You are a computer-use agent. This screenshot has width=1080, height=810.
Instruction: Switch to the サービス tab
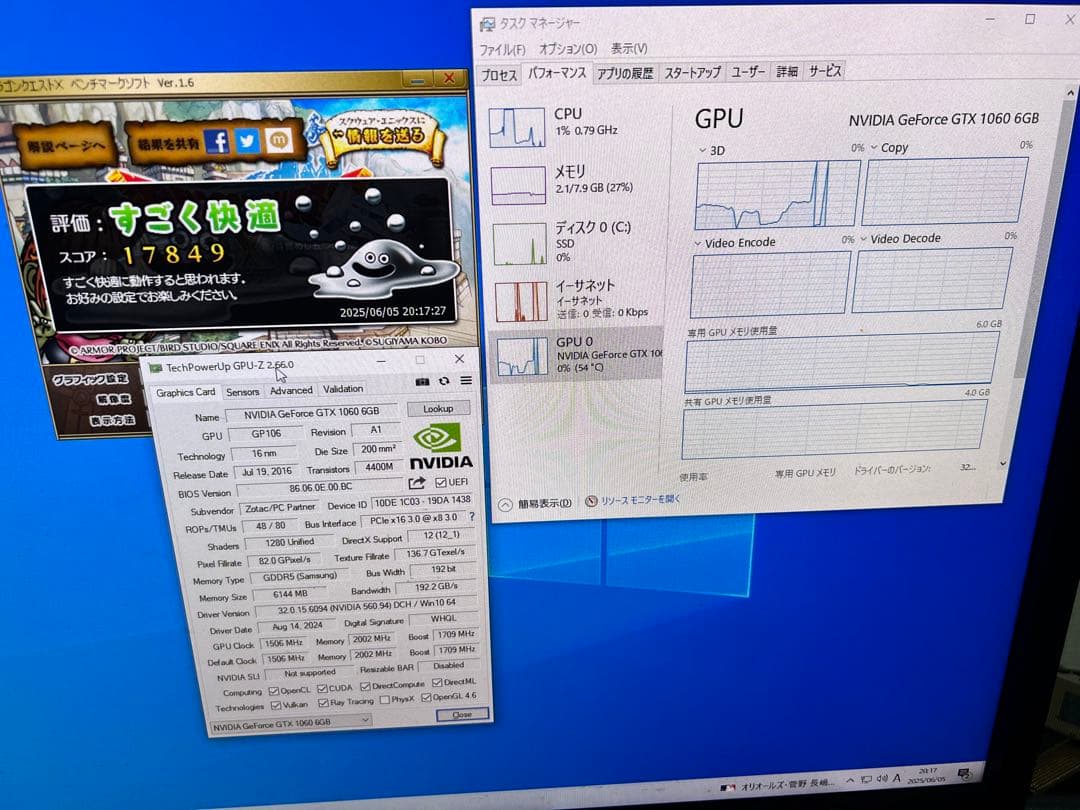click(x=824, y=70)
